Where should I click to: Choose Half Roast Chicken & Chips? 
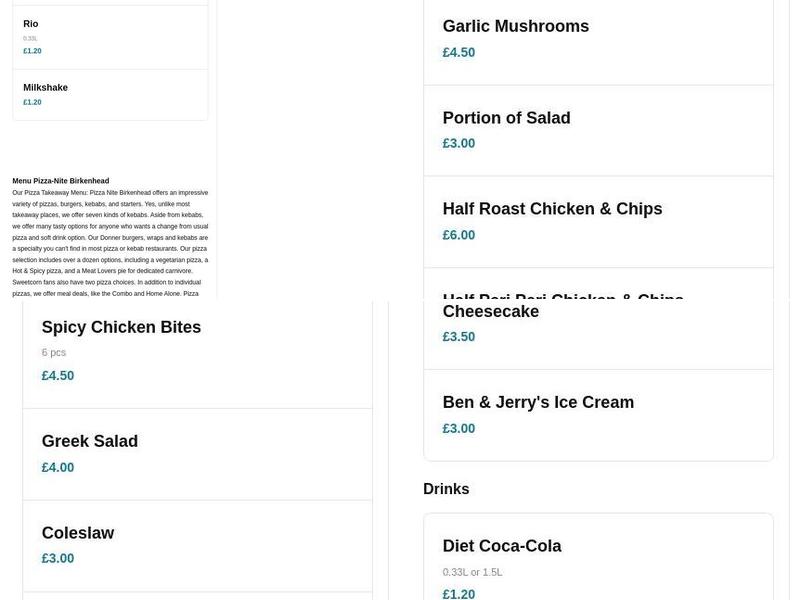(x=552, y=208)
